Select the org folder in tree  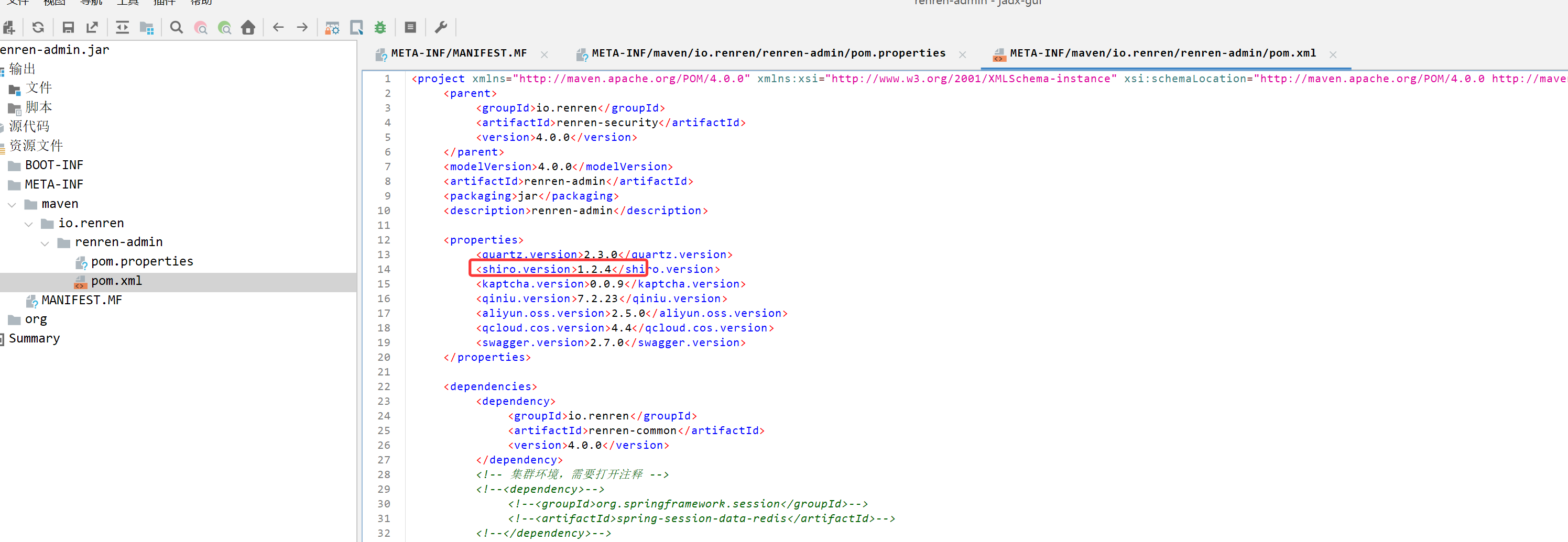tap(36, 319)
